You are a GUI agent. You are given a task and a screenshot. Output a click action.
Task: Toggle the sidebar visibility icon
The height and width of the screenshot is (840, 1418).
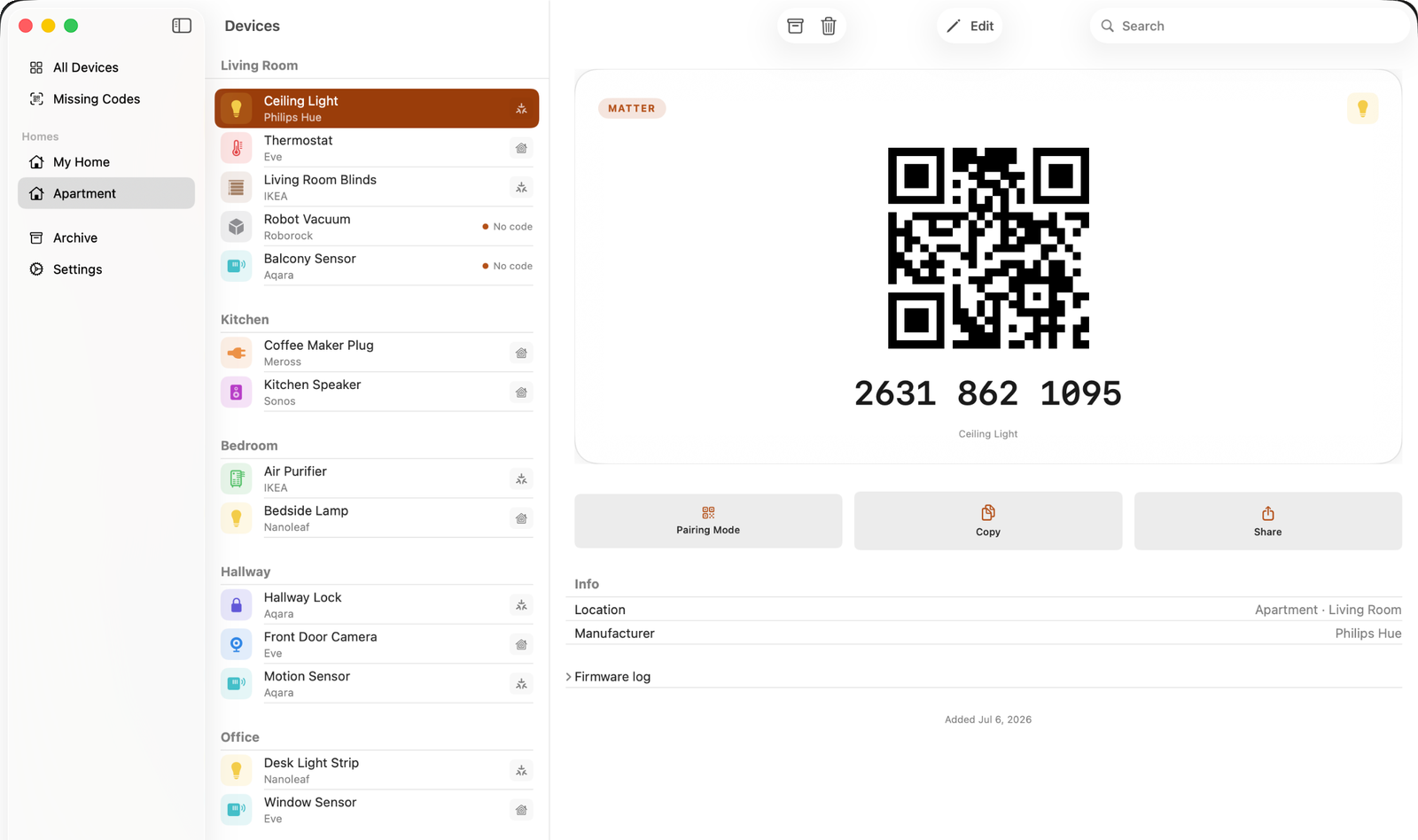(182, 26)
